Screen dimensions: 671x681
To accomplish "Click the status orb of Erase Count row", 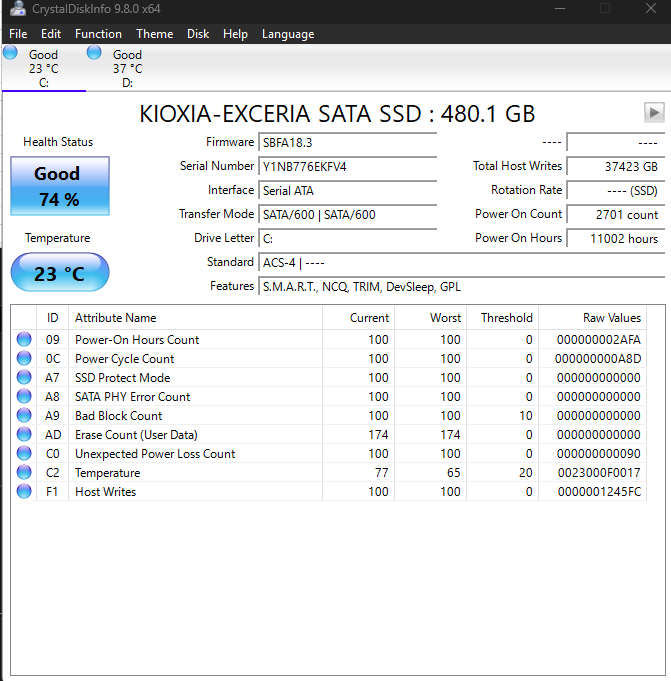I will tap(24, 434).
